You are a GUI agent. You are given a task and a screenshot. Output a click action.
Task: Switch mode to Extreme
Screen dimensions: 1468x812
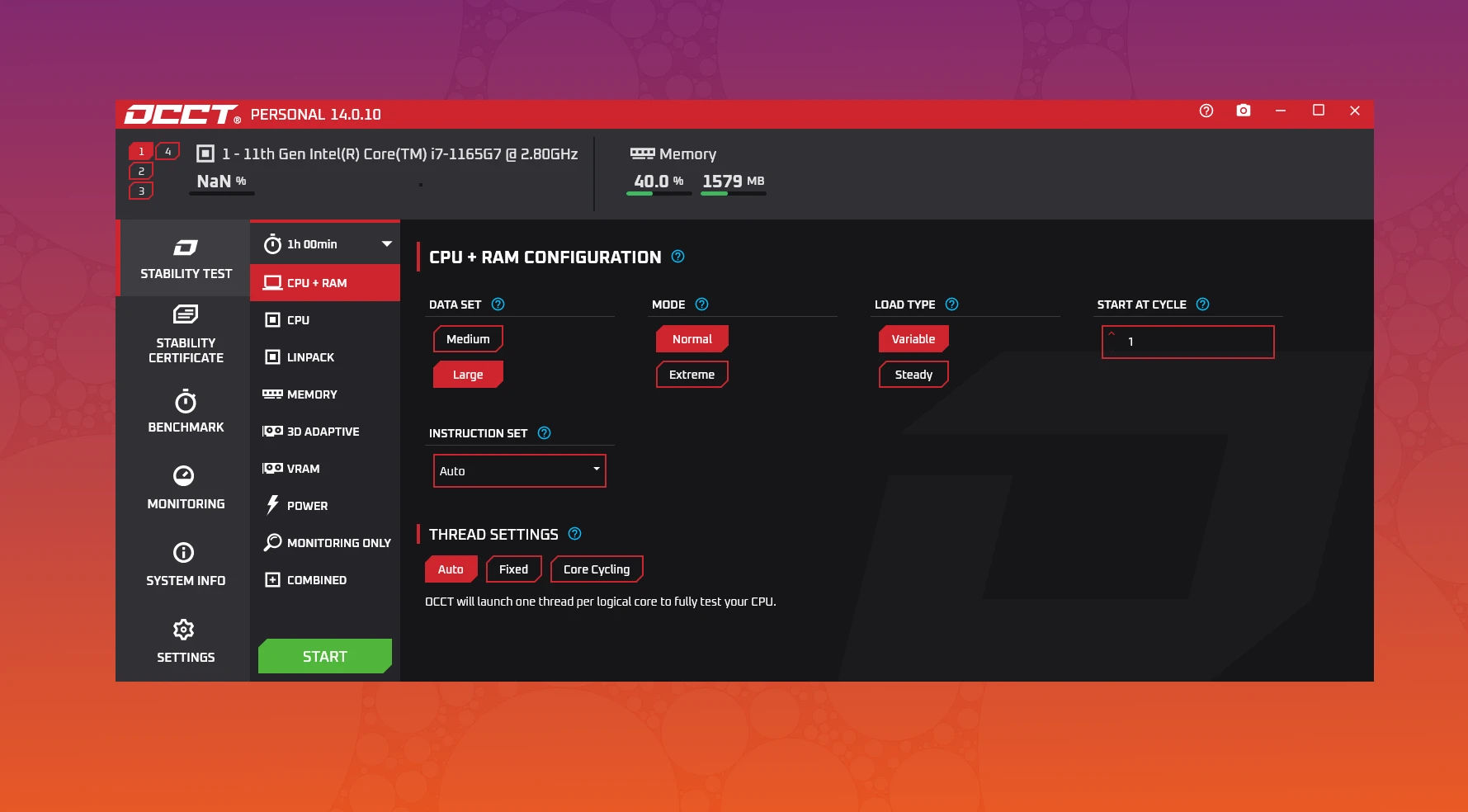point(692,375)
